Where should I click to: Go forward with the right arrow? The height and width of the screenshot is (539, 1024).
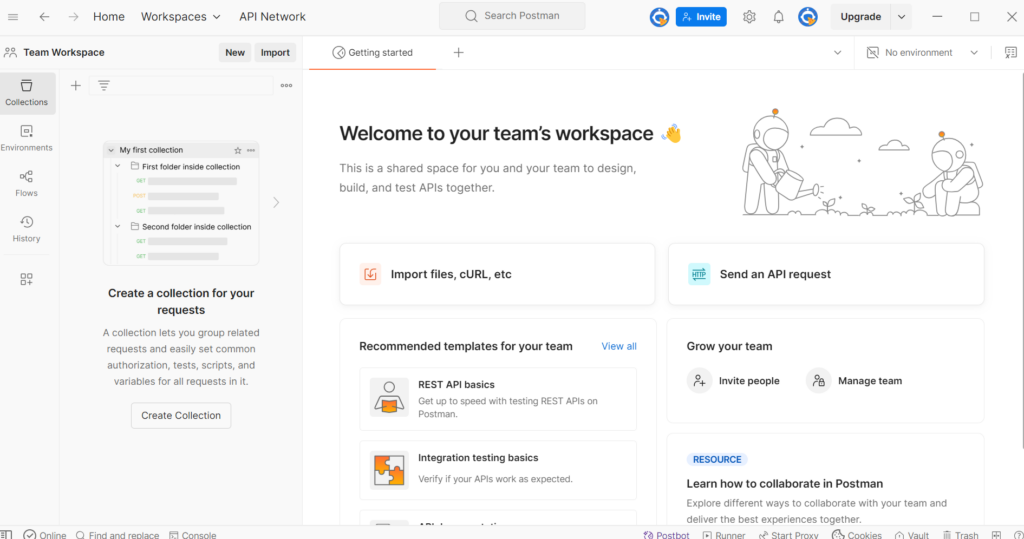tap(73, 17)
